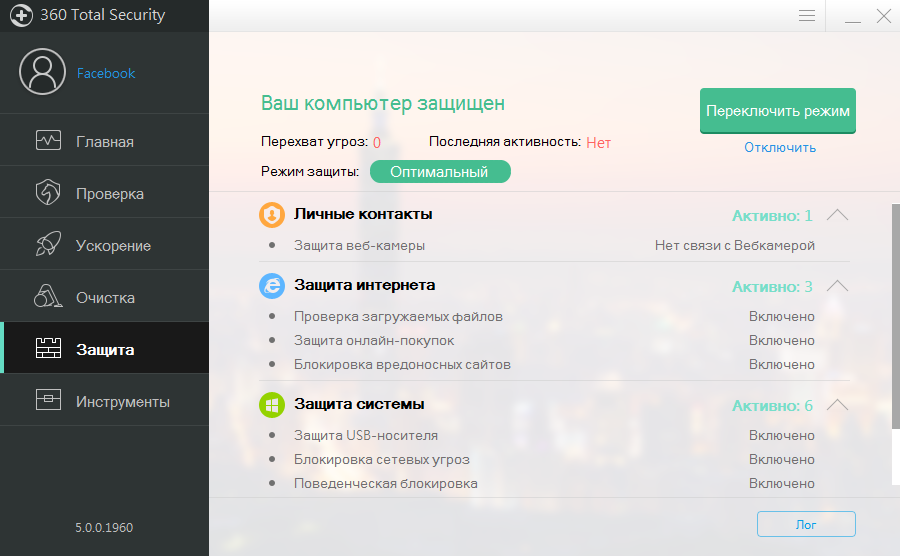
Task: Click Включено status for Блокировка сетевых угроз
Action: tap(782, 460)
